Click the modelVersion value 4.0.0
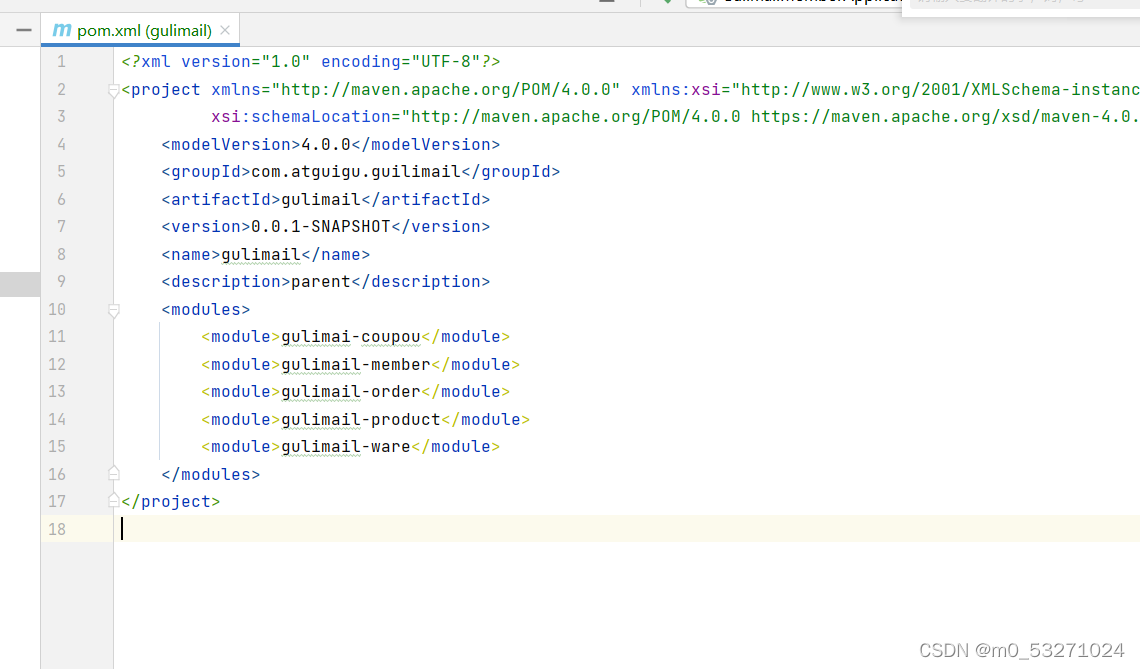The image size is (1140, 669). (x=326, y=145)
